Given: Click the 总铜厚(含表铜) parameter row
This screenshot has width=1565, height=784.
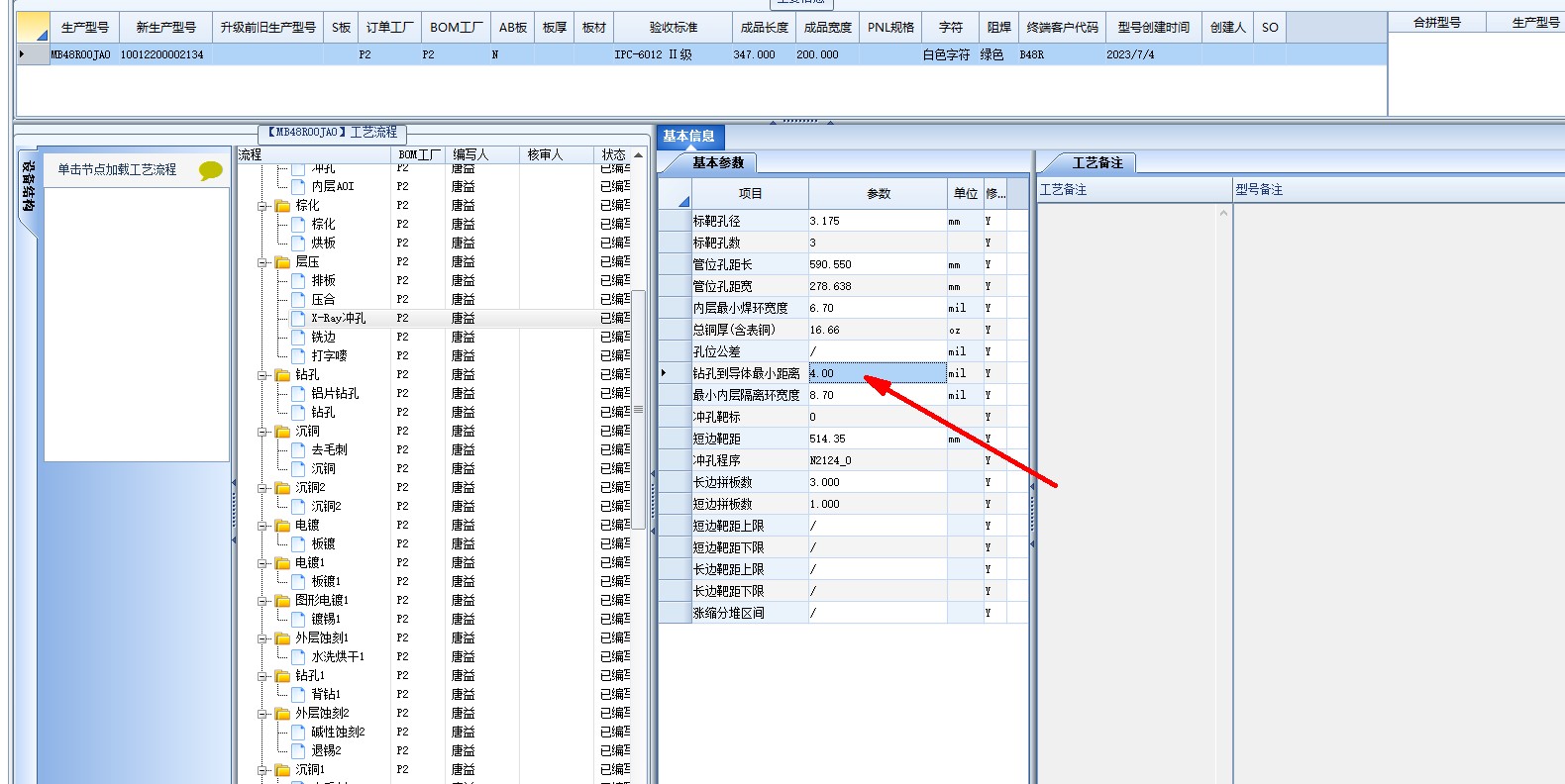Looking at the screenshot, I should (843, 330).
